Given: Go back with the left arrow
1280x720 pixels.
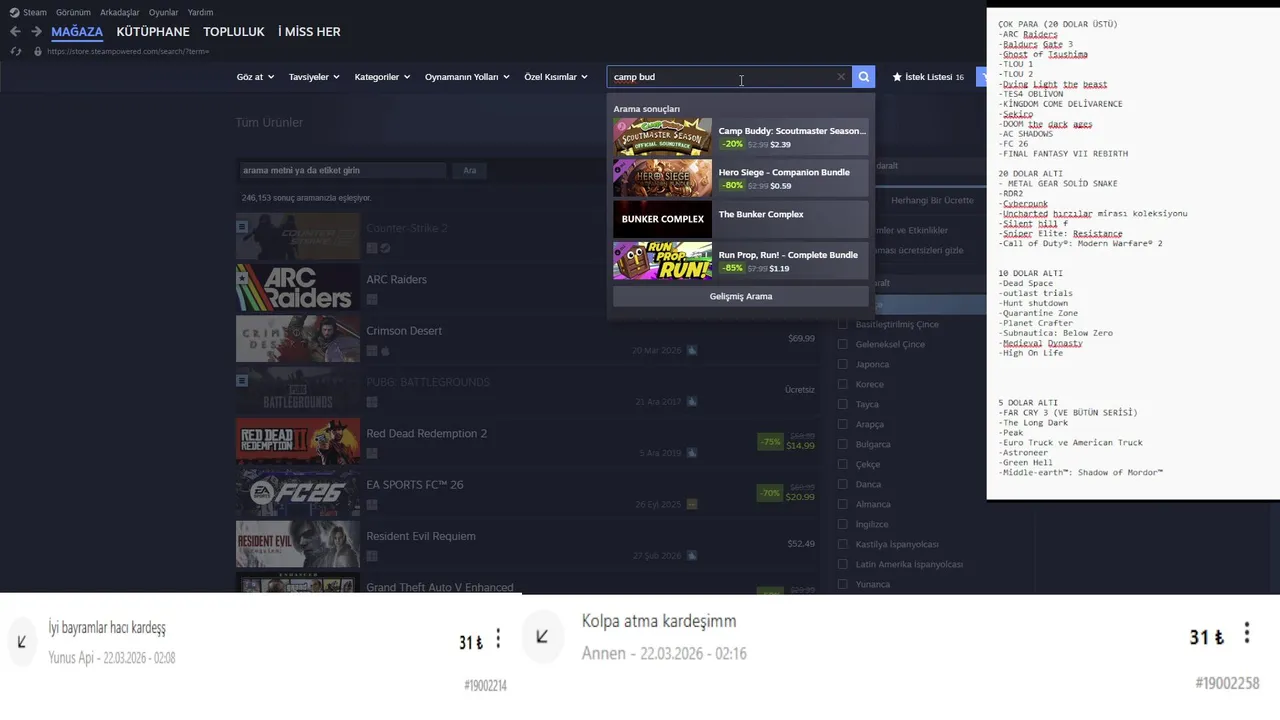Looking at the screenshot, I should [x=15, y=32].
